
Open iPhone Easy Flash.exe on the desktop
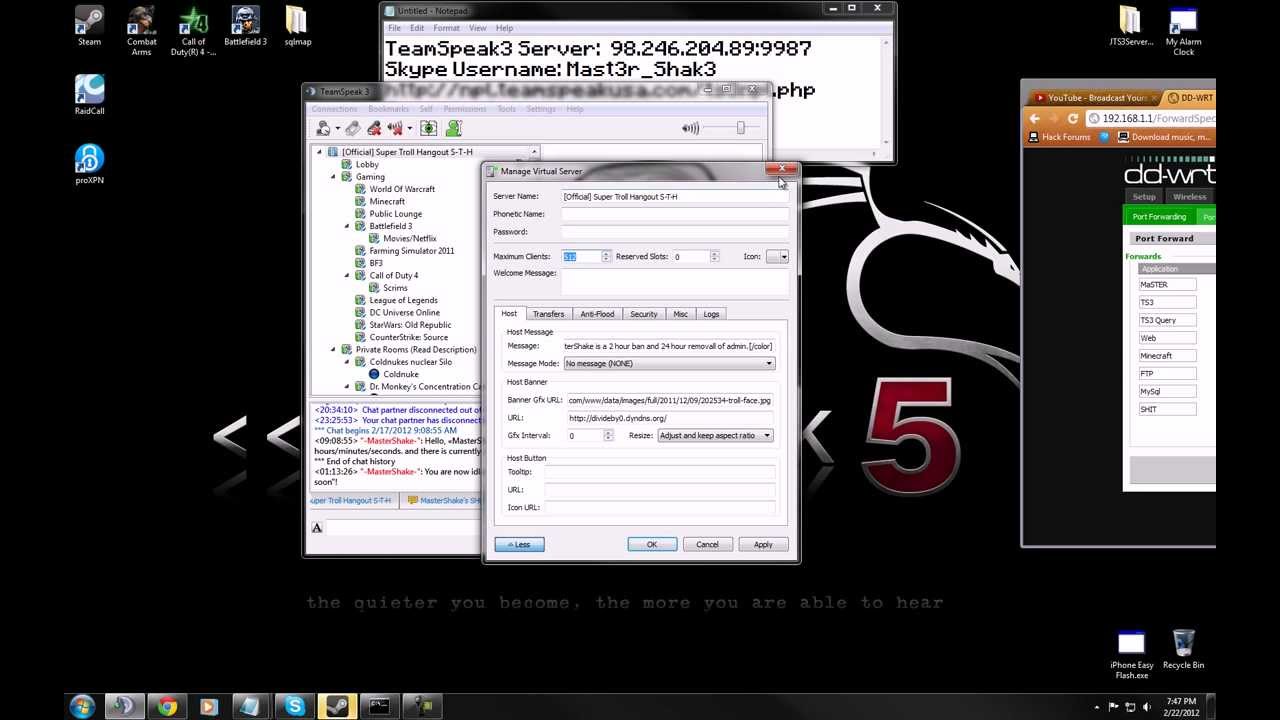pyautogui.click(x=1131, y=654)
